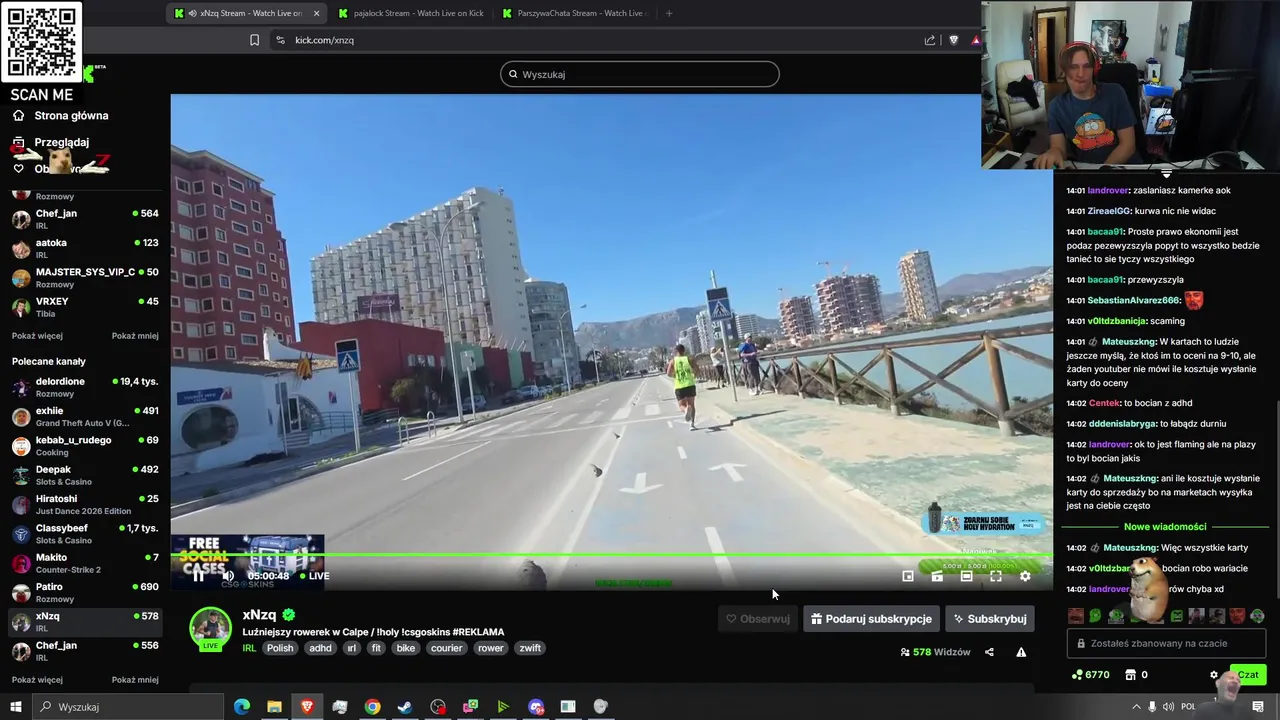Open Deepak Slots & Casino channel

pyautogui.click(x=84, y=475)
